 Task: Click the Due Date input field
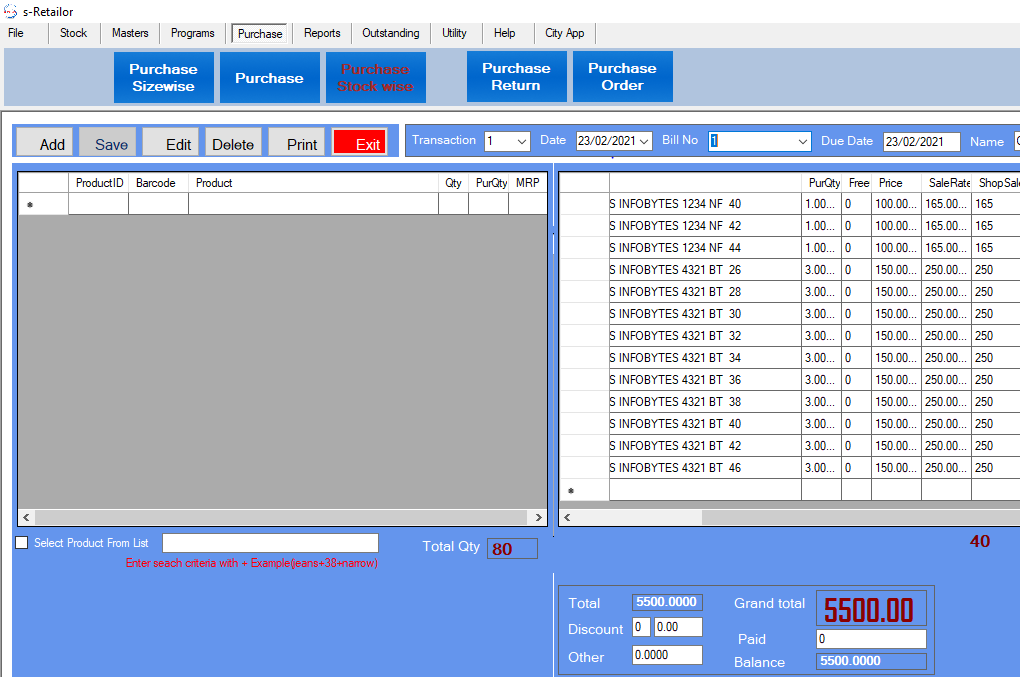(921, 142)
